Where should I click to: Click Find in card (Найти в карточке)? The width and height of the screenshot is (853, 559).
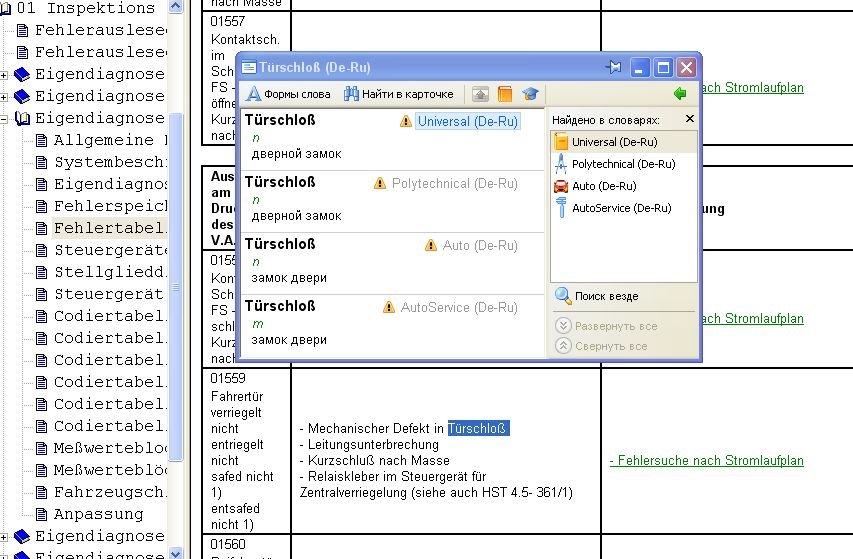pyautogui.click(x=399, y=94)
